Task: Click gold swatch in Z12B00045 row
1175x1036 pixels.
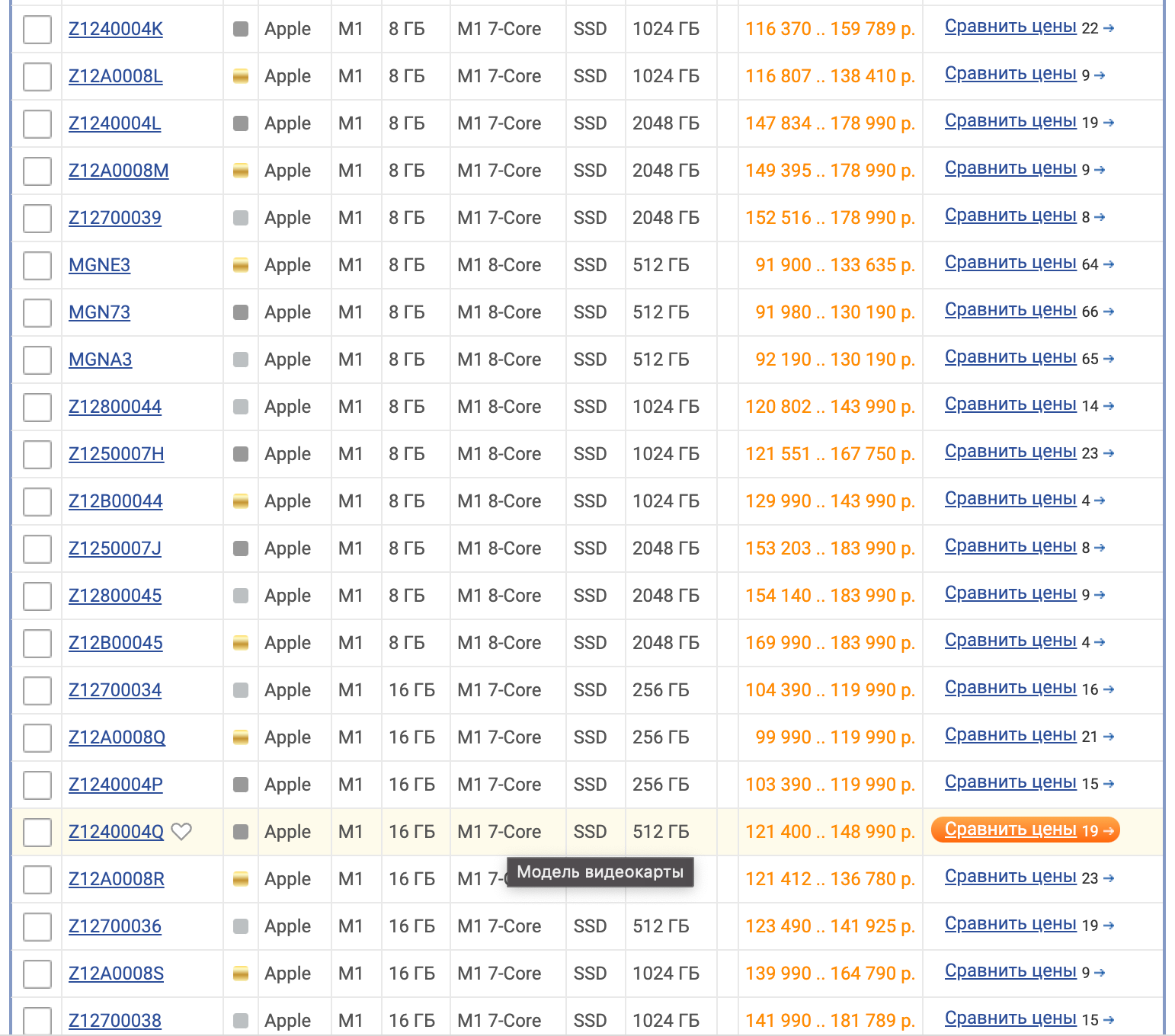Action: [241, 643]
